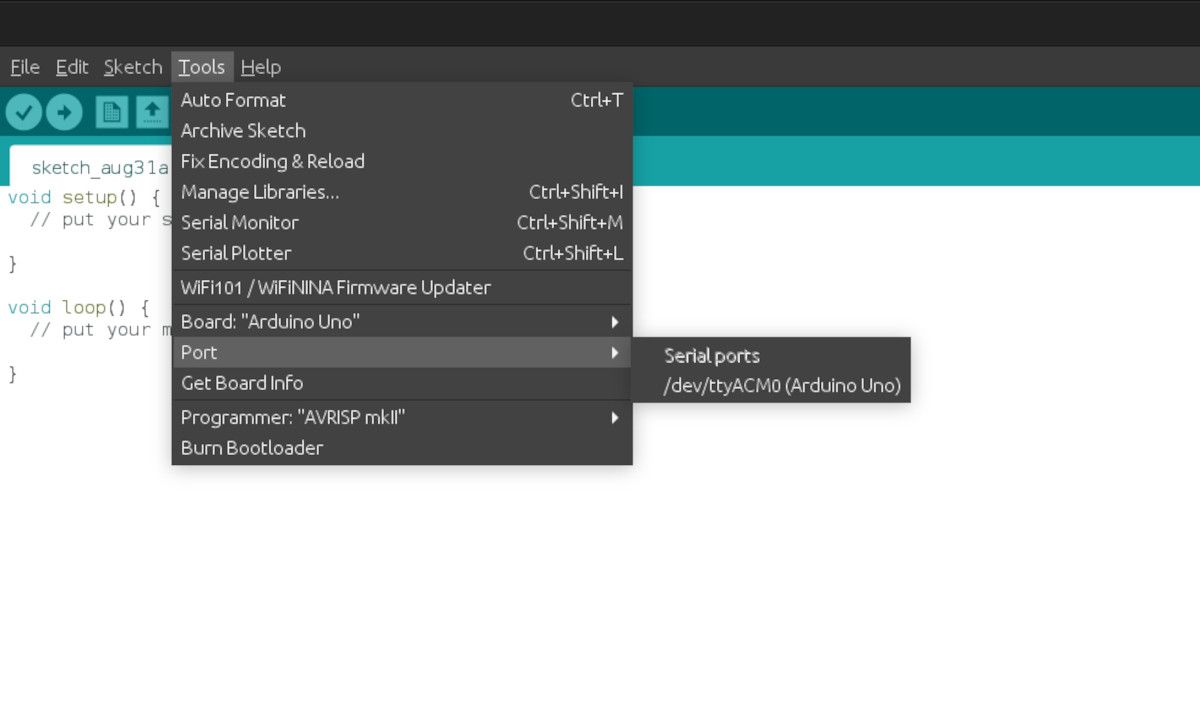Image resolution: width=1200 pixels, height=708 pixels.
Task: Open the Help menu
Action: point(260,67)
